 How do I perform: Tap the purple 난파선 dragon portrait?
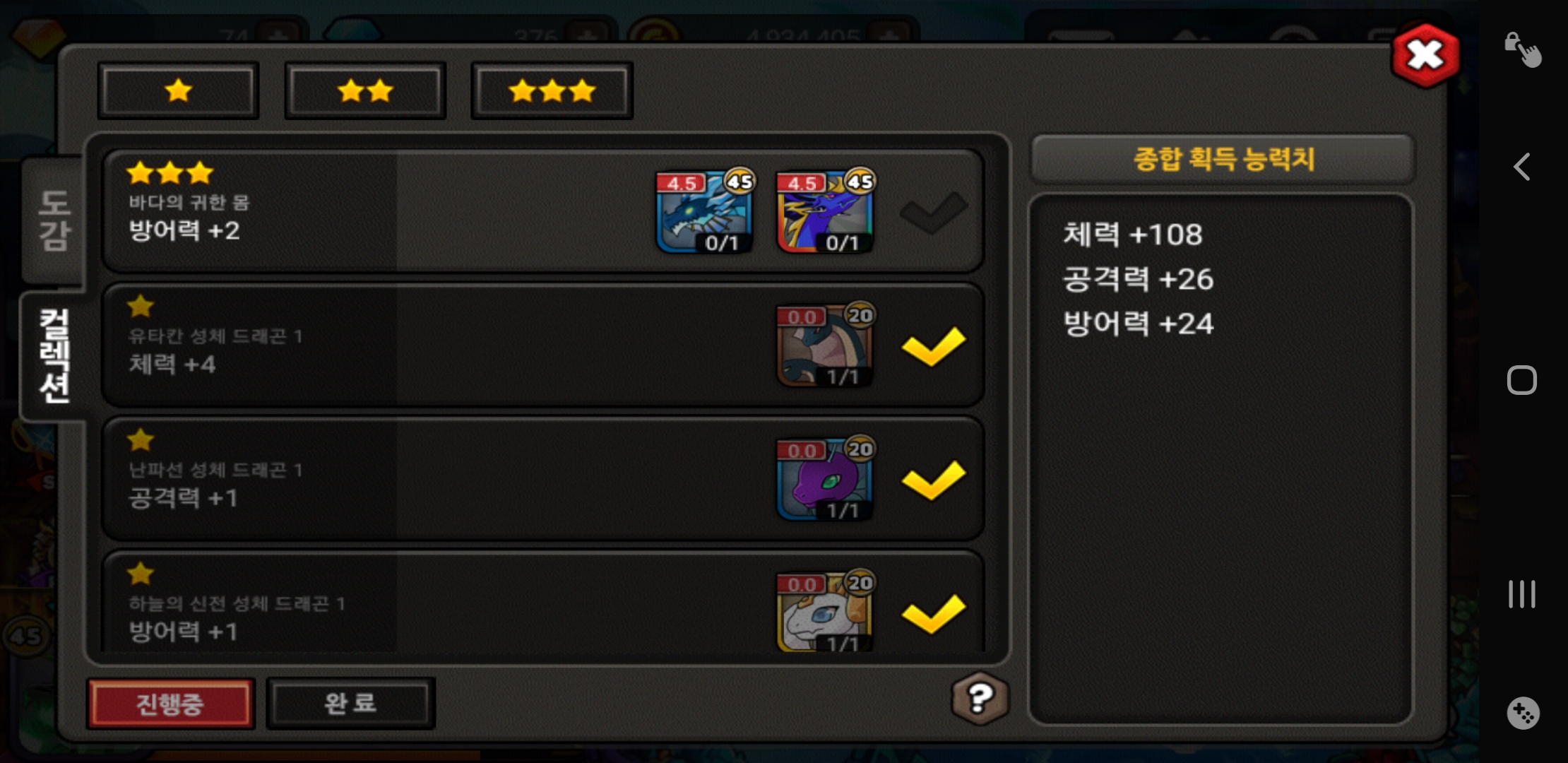(x=825, y=478)
